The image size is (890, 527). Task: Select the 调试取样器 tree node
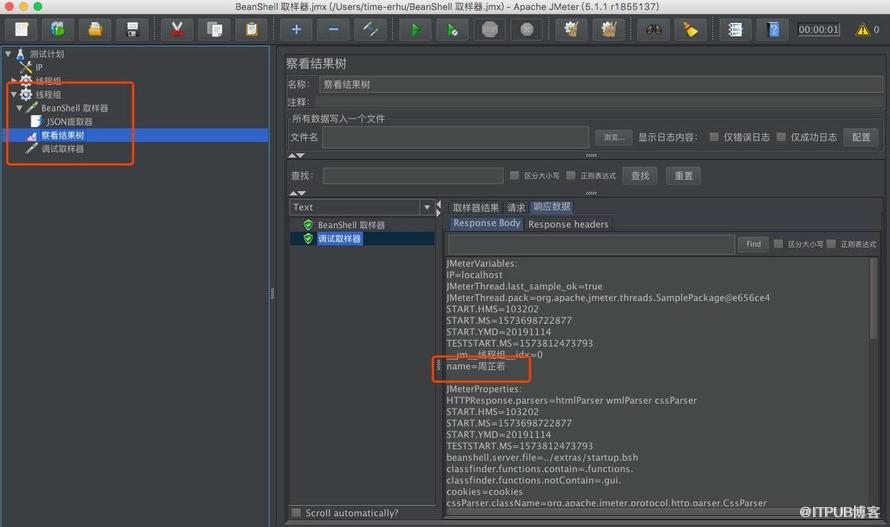[62, 149]
